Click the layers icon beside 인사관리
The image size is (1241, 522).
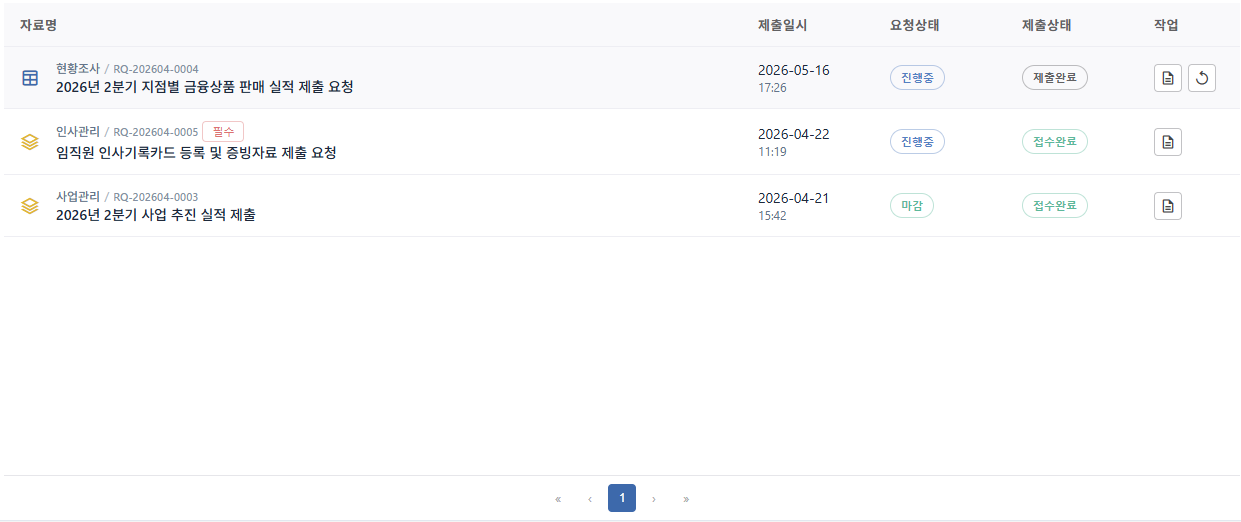coord(30,142)
